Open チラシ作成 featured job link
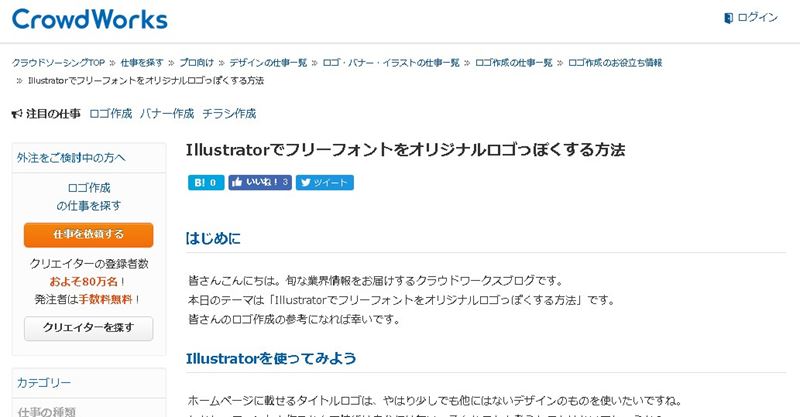 click(x=229, y=114)
